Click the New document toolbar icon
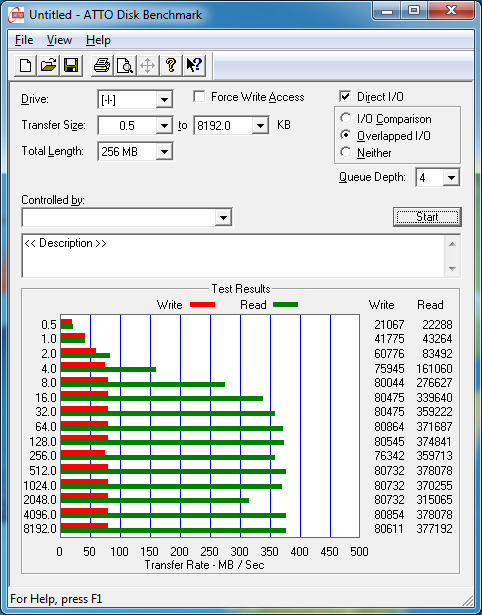The width and height of the screenshot is (482, 615). point(25,65)
